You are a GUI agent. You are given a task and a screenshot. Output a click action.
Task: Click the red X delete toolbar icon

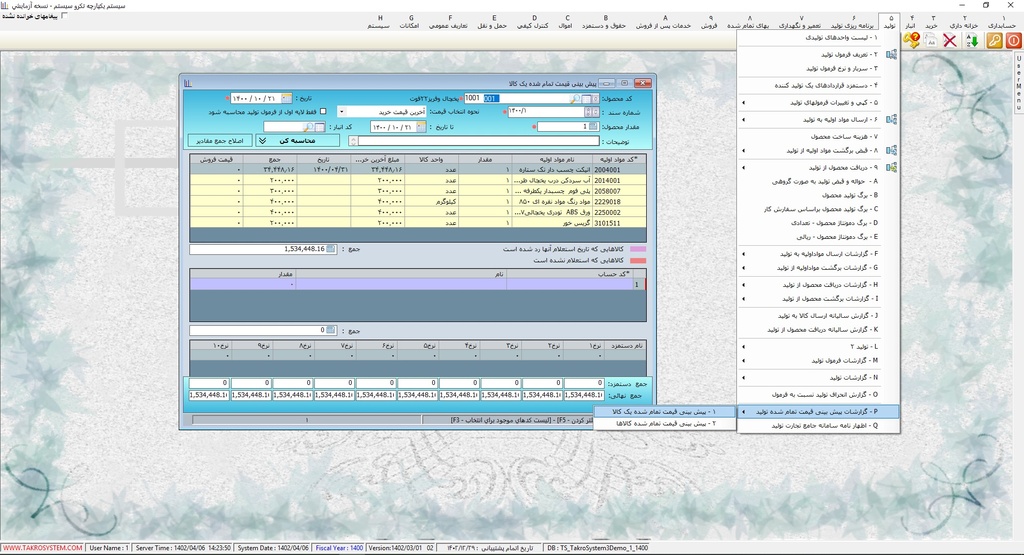pyautogui.click(x=950, y=41)
